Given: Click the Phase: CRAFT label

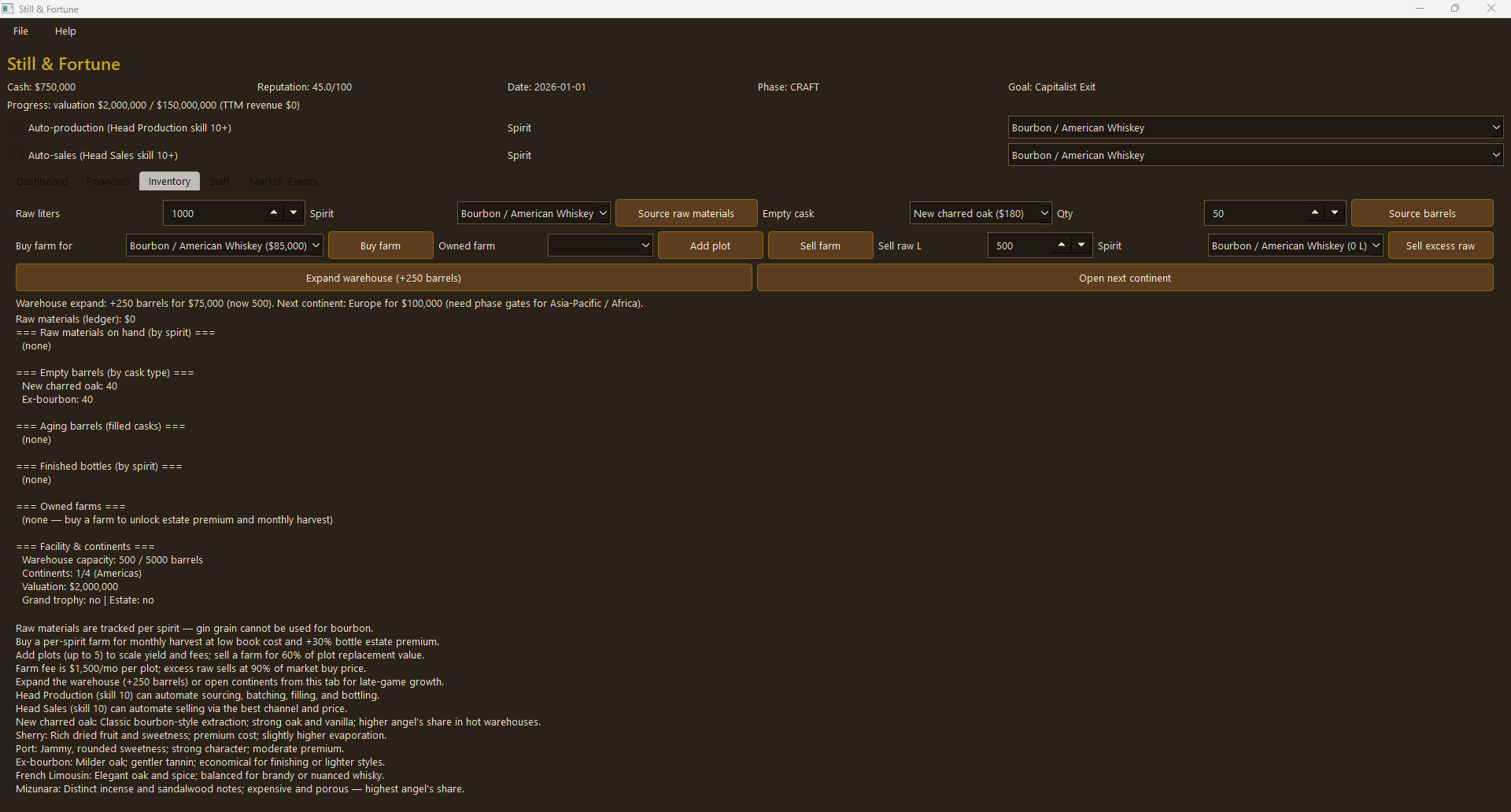Looking at the screenshot, I should click(789, 87).
